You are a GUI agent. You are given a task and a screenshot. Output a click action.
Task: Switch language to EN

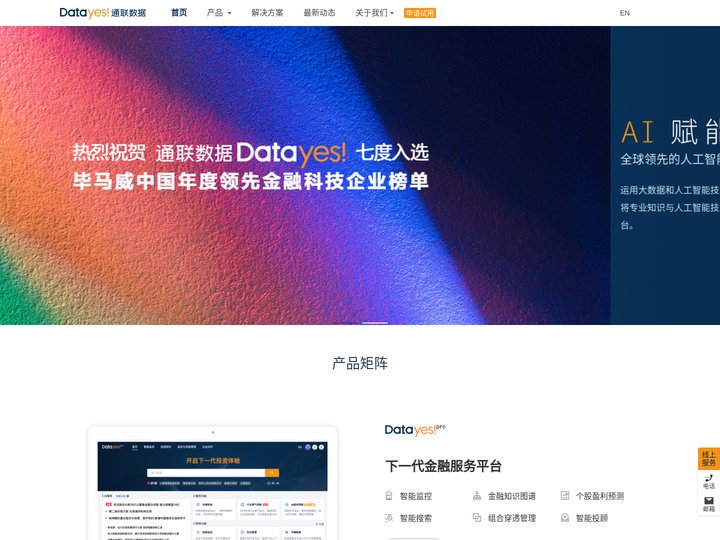click(x=624, y=13)
